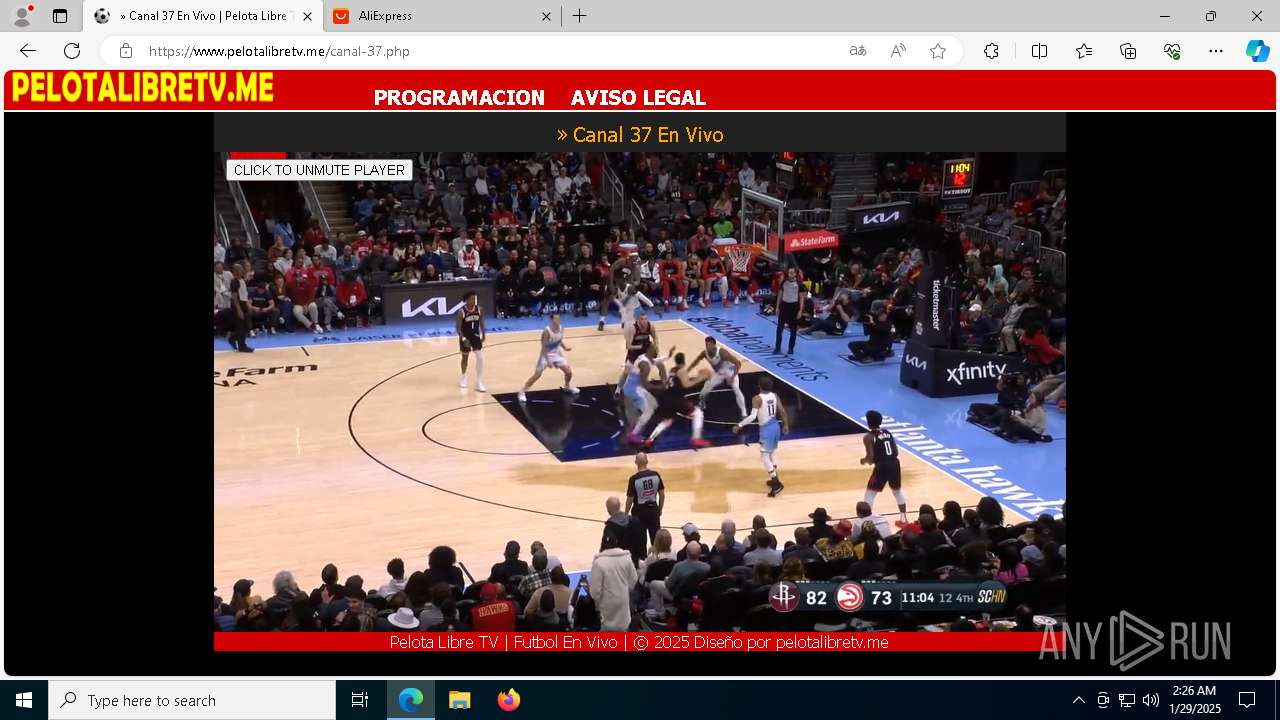Open the network status tray icon

point(1127,700)
